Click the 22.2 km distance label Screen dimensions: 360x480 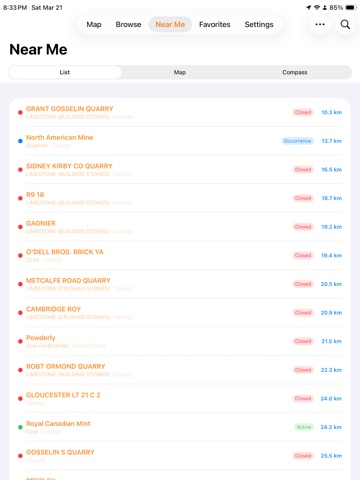click(331, 370)
